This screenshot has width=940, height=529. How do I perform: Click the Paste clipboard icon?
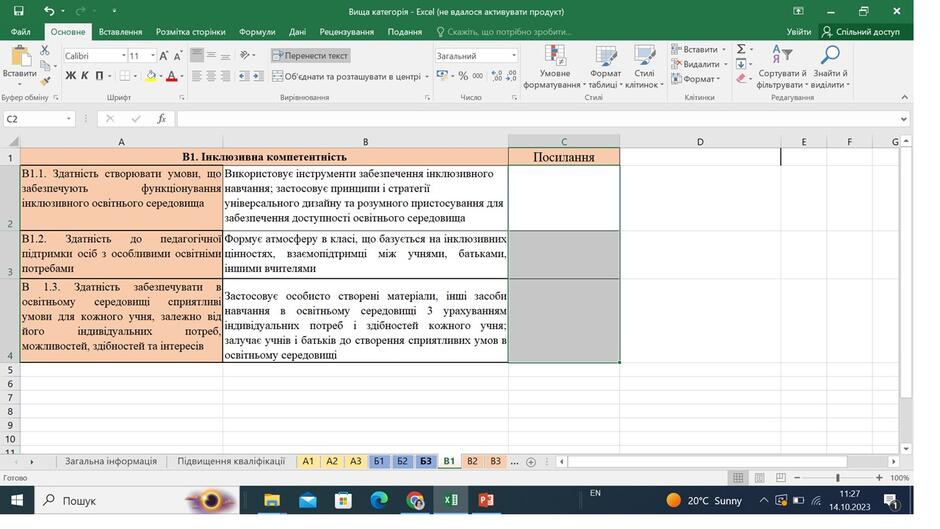point(20,56)
